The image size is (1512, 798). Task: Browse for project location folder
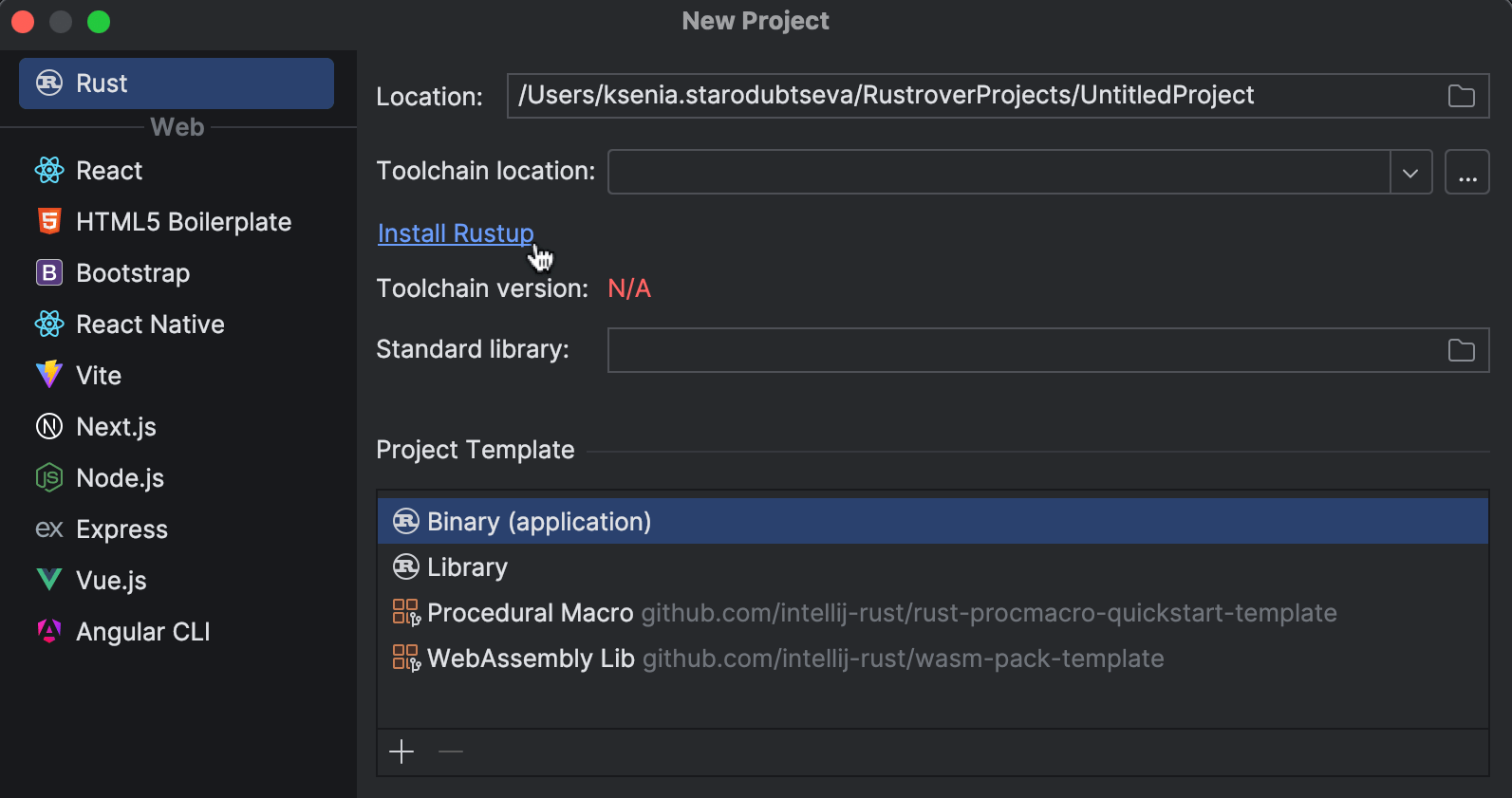pos(1461,96)
